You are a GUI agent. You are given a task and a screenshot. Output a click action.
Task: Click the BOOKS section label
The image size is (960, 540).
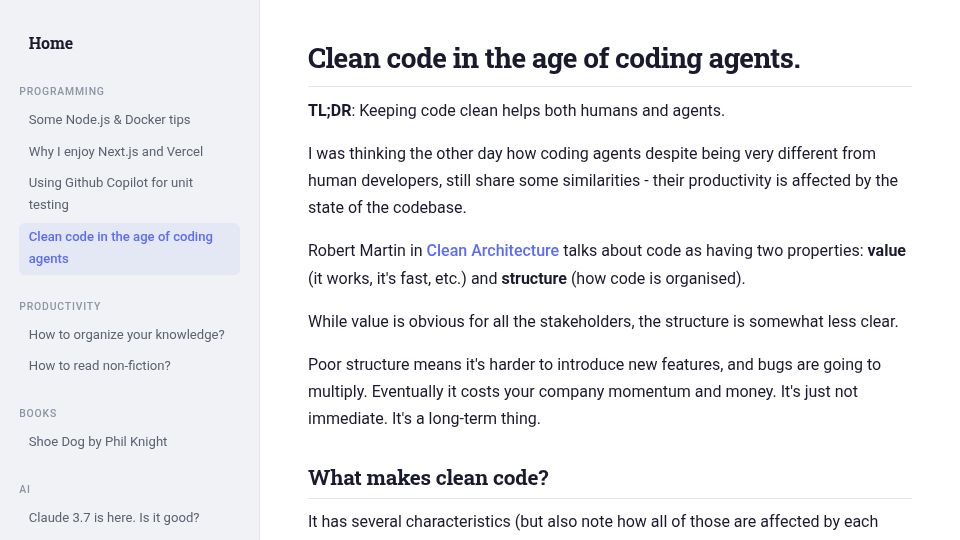click(38, 413)
